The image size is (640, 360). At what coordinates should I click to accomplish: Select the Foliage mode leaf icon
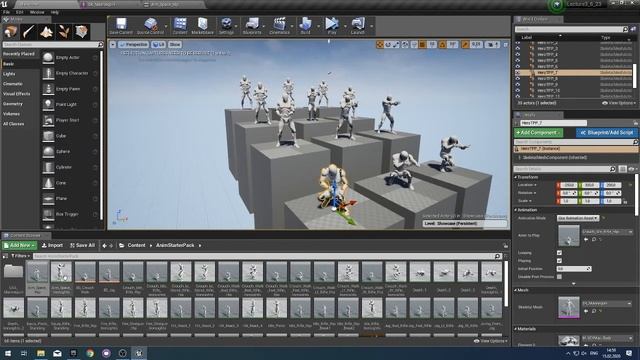[64, 32]
